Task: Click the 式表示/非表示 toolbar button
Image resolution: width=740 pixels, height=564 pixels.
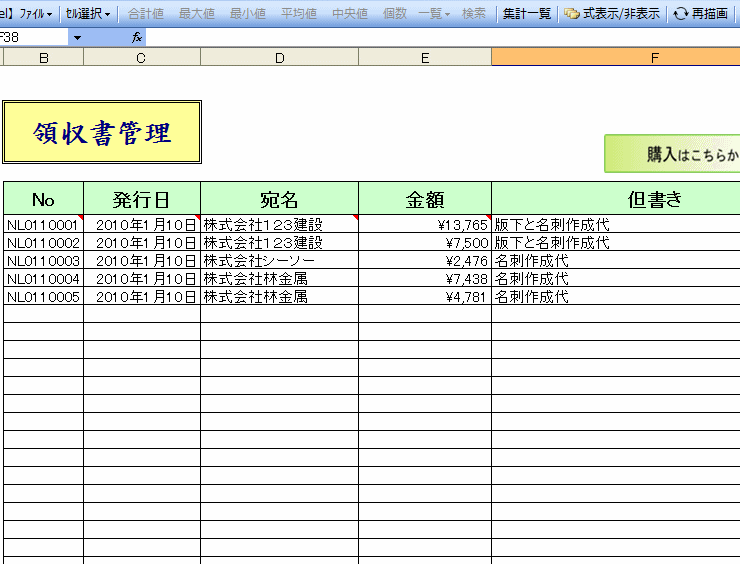Action: point(612,14)
